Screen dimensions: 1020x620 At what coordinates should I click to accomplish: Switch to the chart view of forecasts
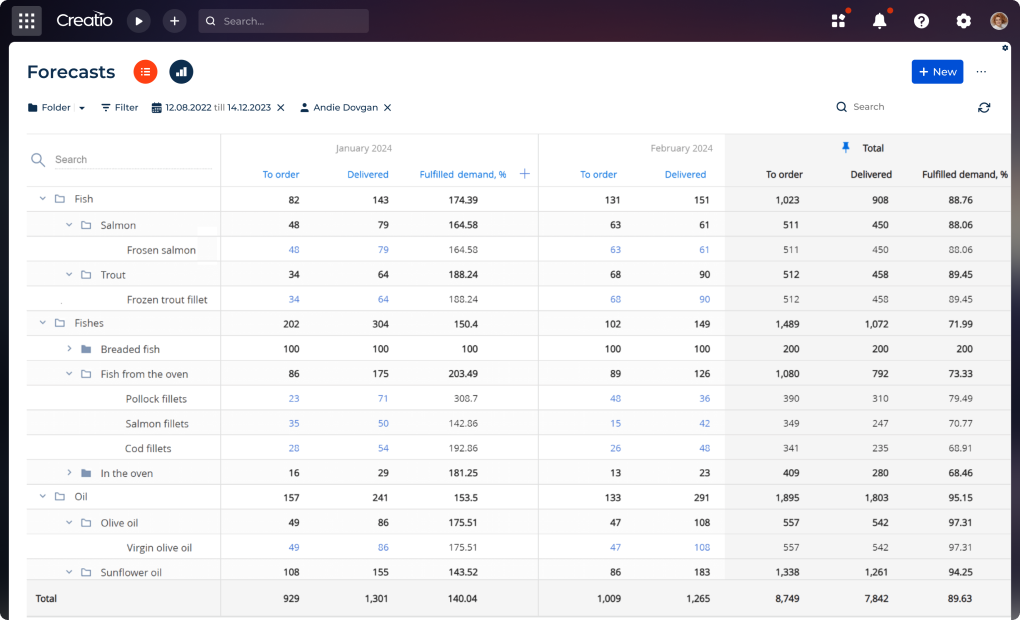pos(181,72)
